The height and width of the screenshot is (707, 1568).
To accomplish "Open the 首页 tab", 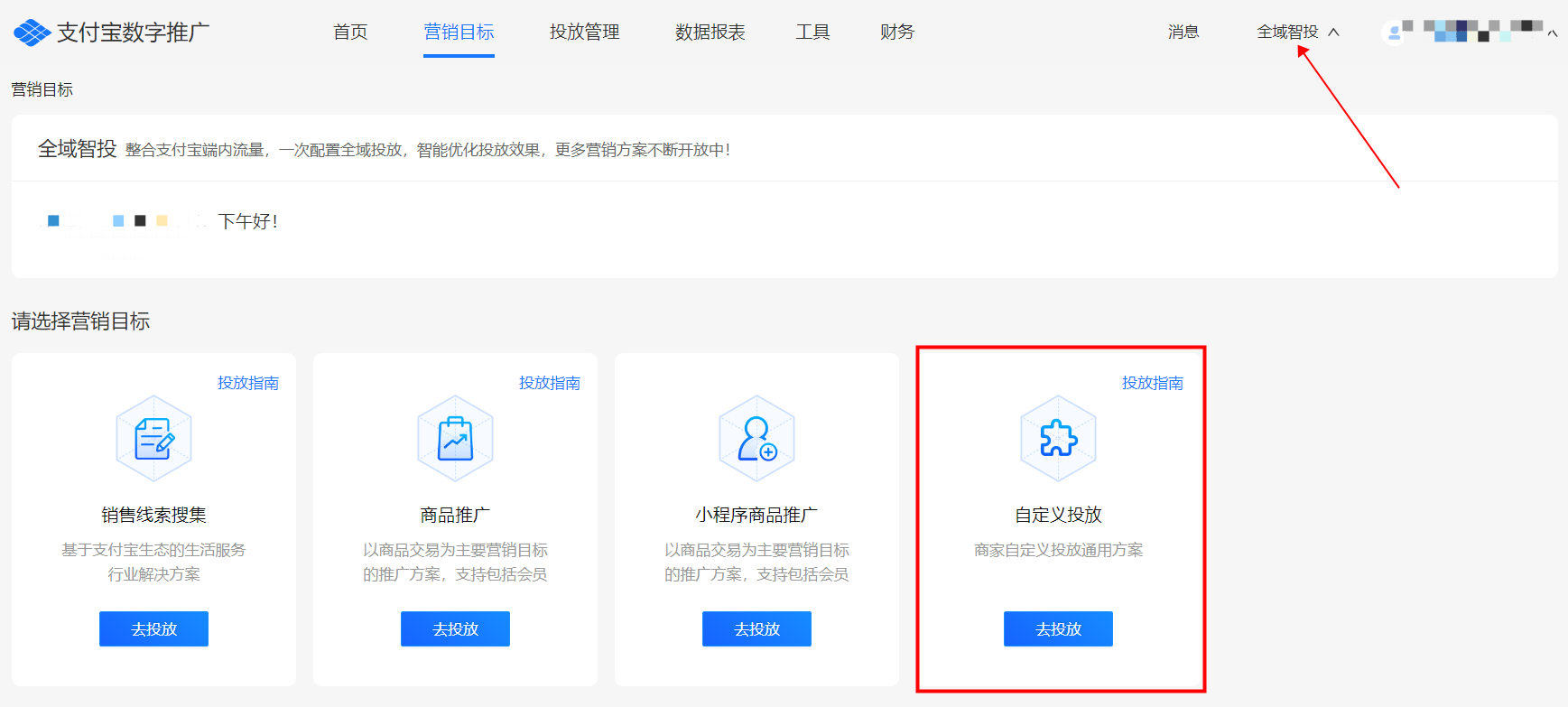I will point(350,33).
